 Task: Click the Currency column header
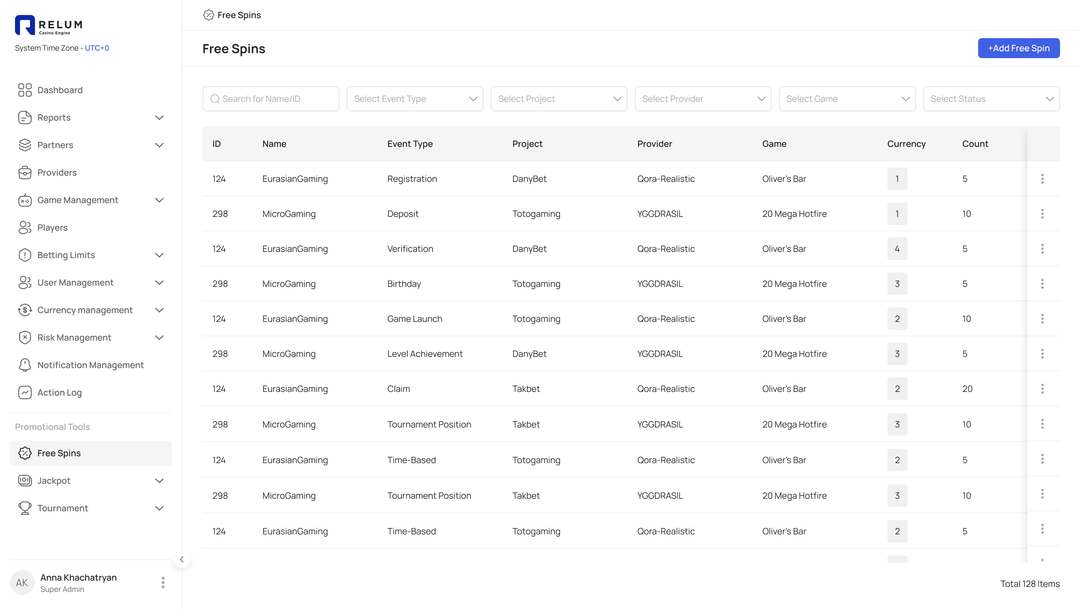[906, 144]
